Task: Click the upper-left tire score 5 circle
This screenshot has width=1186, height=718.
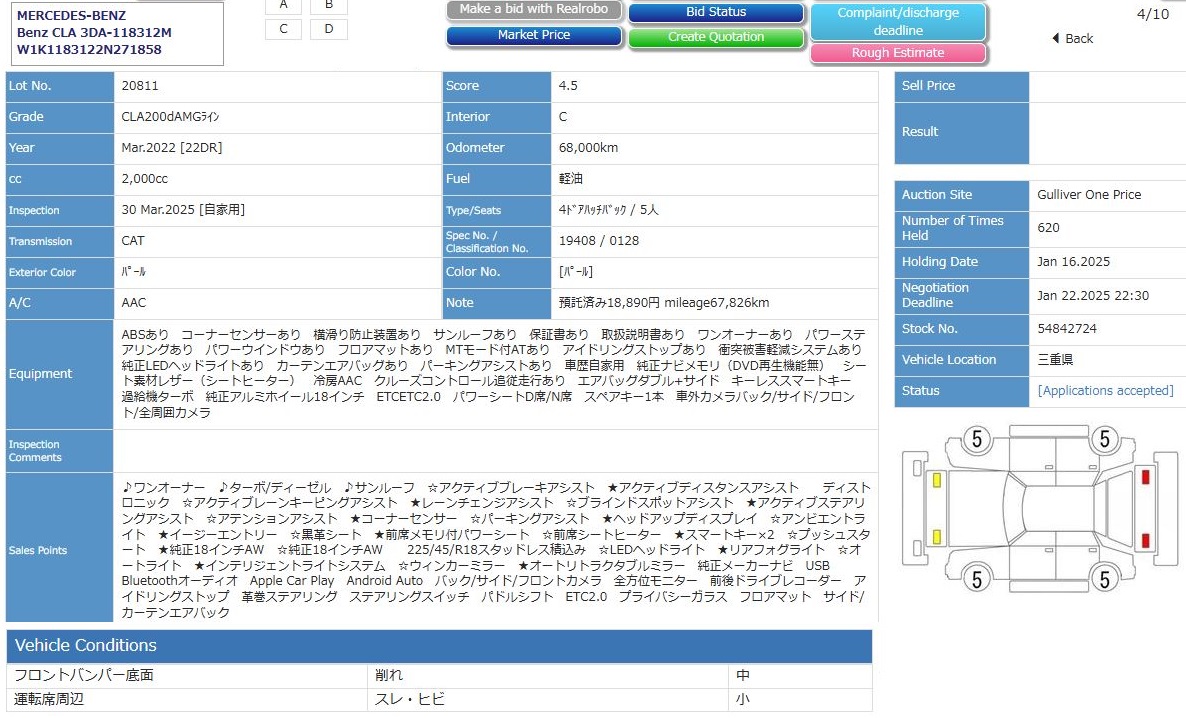Action: (x=976, y=438)
